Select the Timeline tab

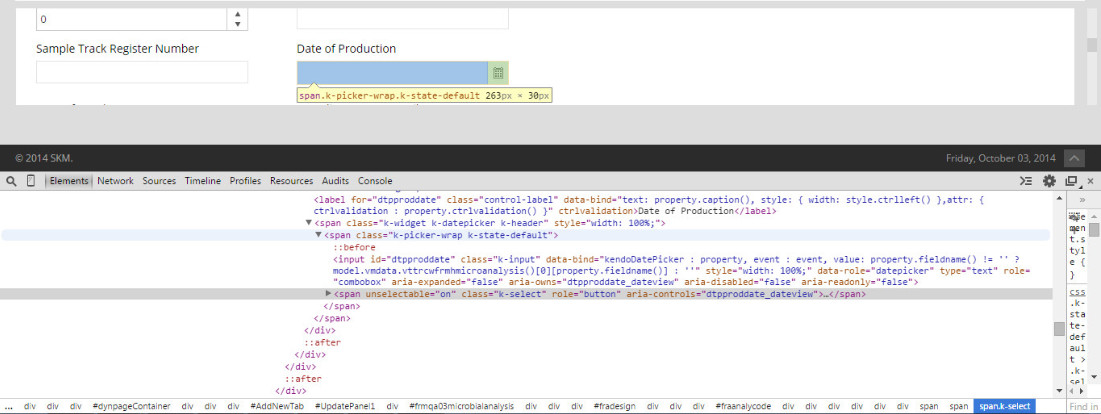(203, 181)
